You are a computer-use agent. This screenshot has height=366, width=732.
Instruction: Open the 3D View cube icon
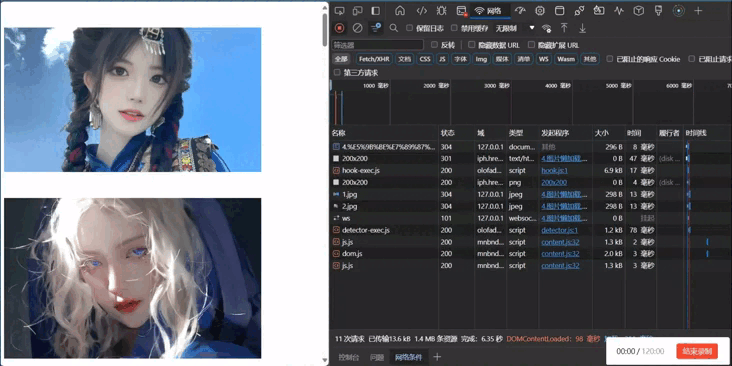tap(639, 11)
